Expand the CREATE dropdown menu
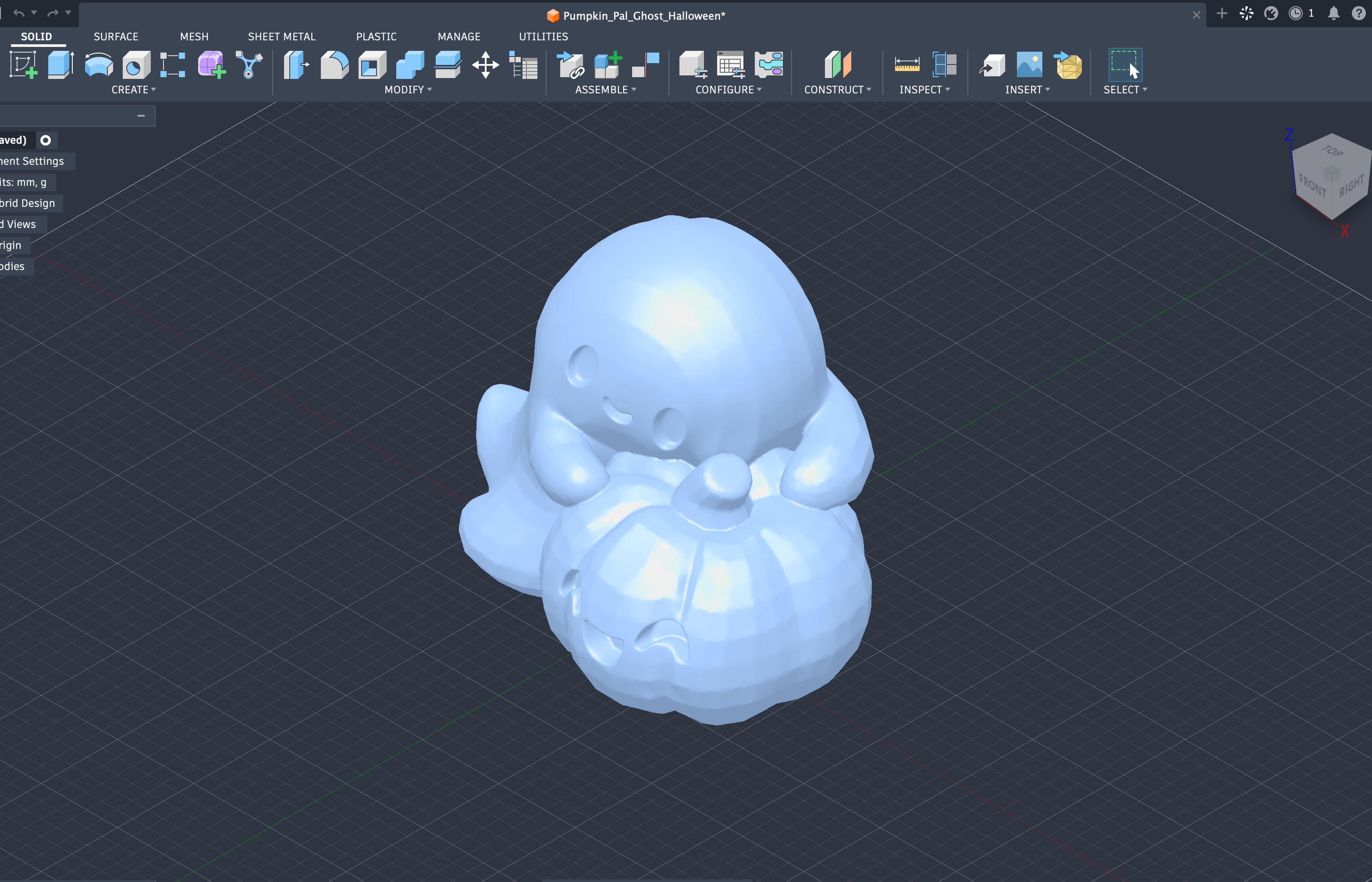 pyautogui.click(x=133, y=90)
